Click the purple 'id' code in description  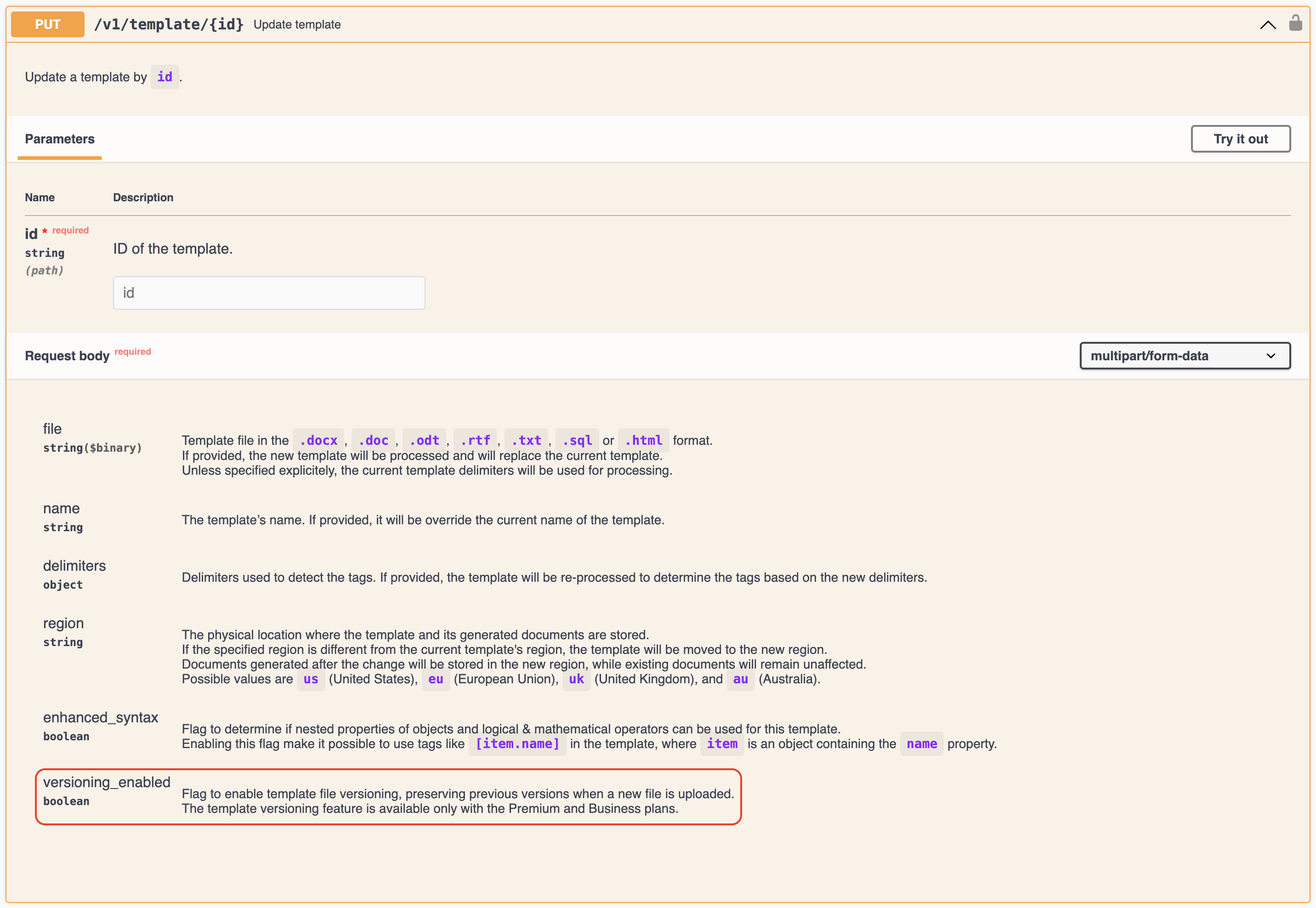click(165, 77)
